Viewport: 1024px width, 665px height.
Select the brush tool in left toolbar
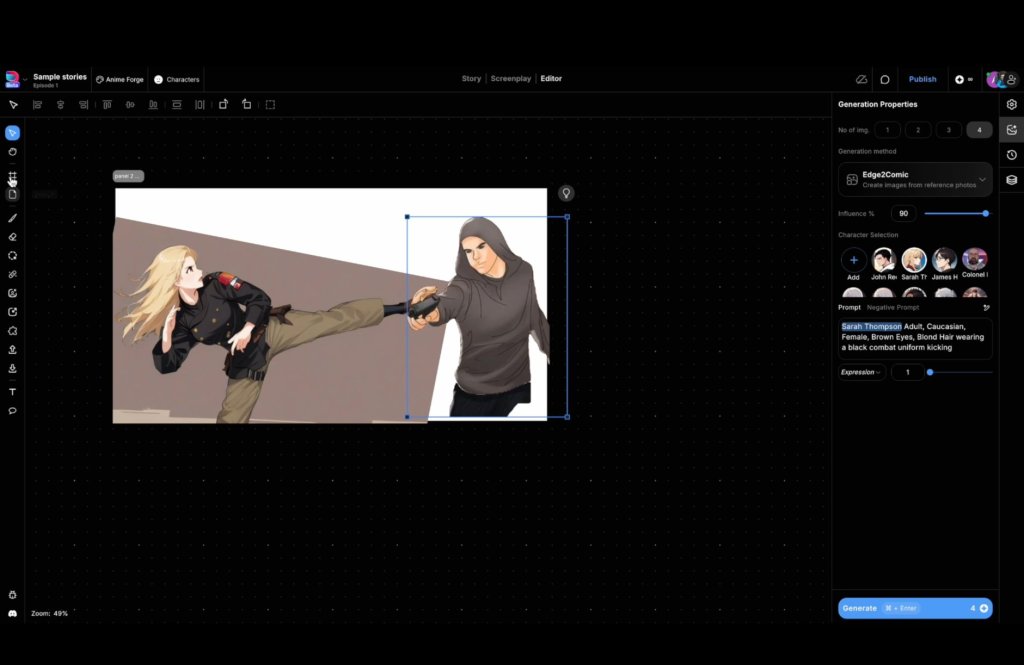pyautogui.click(x=13, y=217)
